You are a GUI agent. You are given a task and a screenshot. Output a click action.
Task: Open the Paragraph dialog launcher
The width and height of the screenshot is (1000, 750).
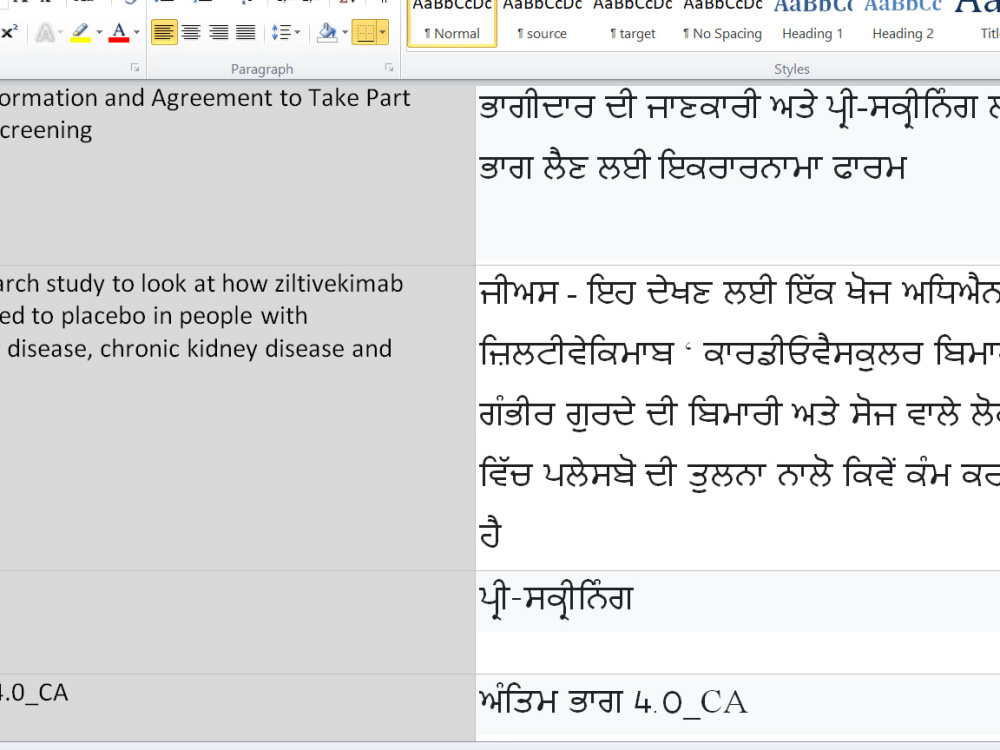tap(389, 68)
